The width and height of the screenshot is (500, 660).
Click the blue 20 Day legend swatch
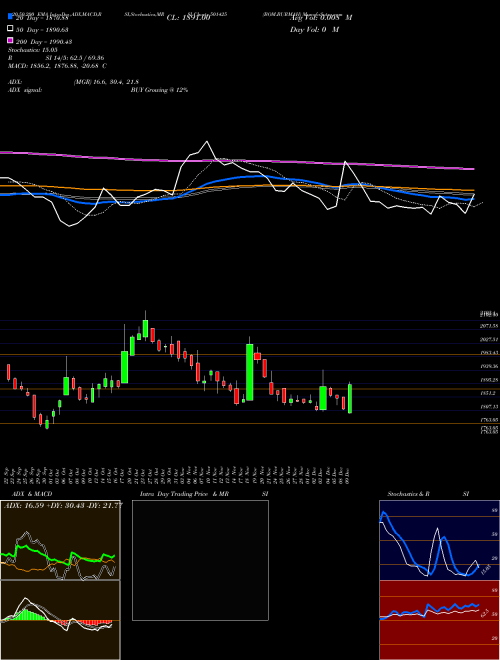click(x=11, y=16)
